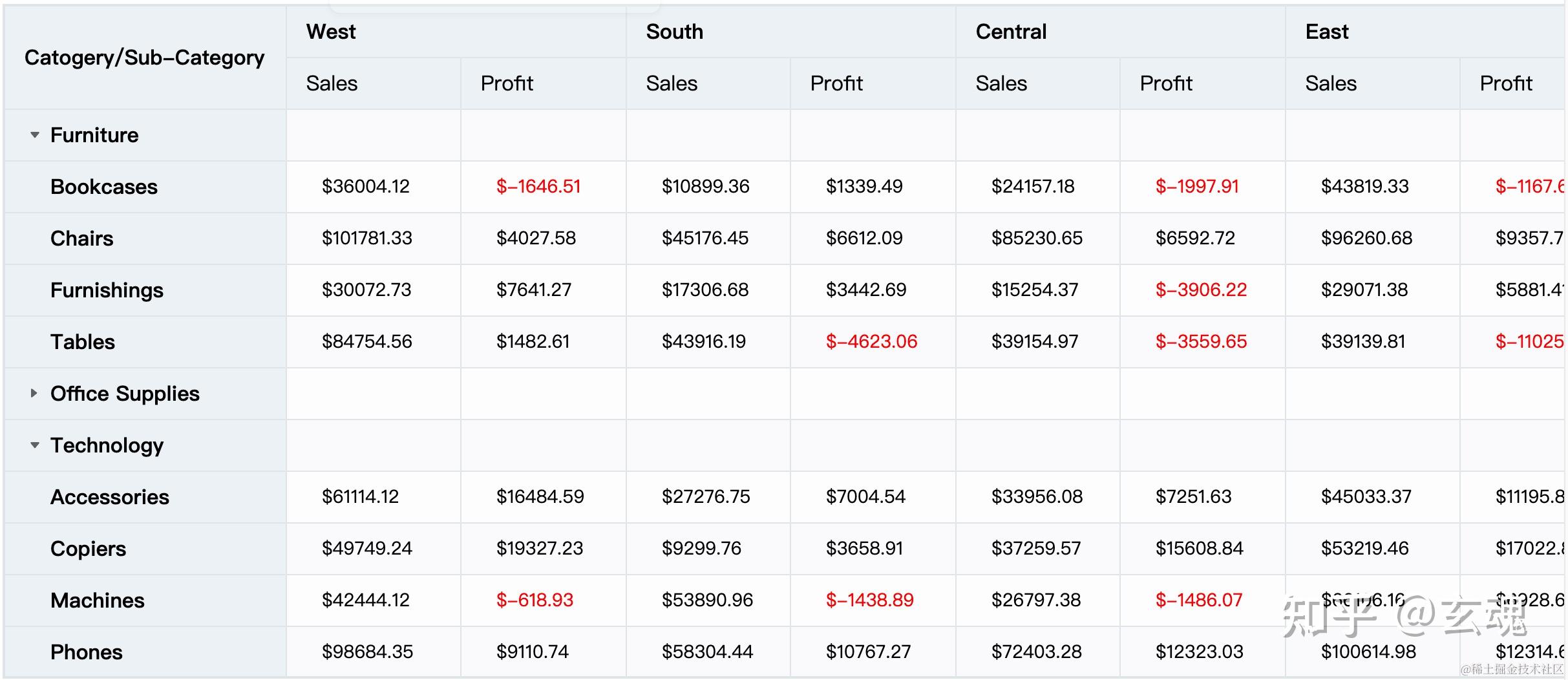This screenshot has width=1568, height=680.
Task: Select the Tables sub-category row
Action: 83,342
